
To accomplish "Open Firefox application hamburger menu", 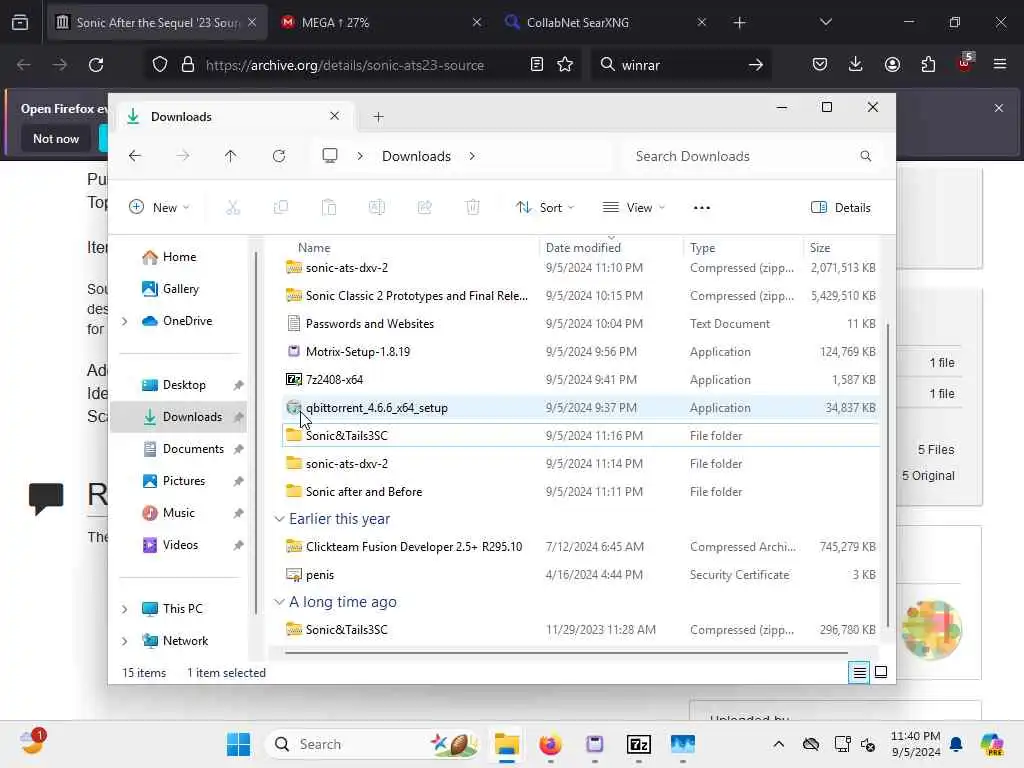I will coord(1000,65).
